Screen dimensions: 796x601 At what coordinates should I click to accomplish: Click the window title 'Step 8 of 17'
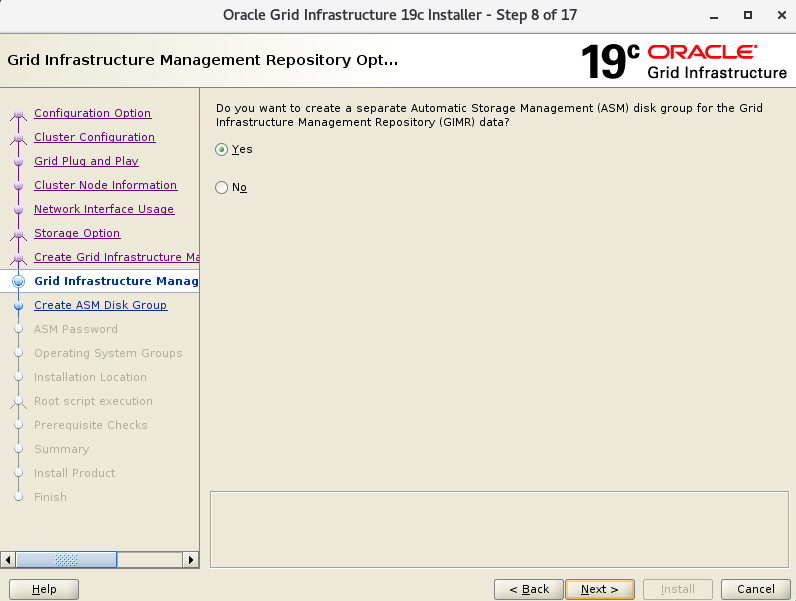point(536,15)
